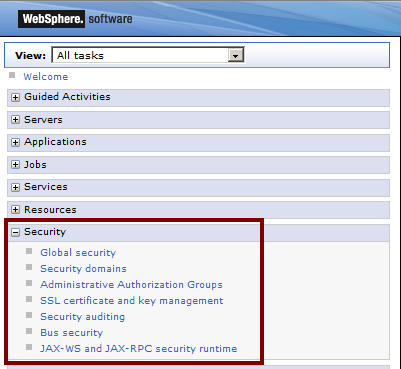Image resolution: width=401 pixels, height=369 pixels.
Task: Open Administrative Authorization Groups link
Action: point(131,285)
